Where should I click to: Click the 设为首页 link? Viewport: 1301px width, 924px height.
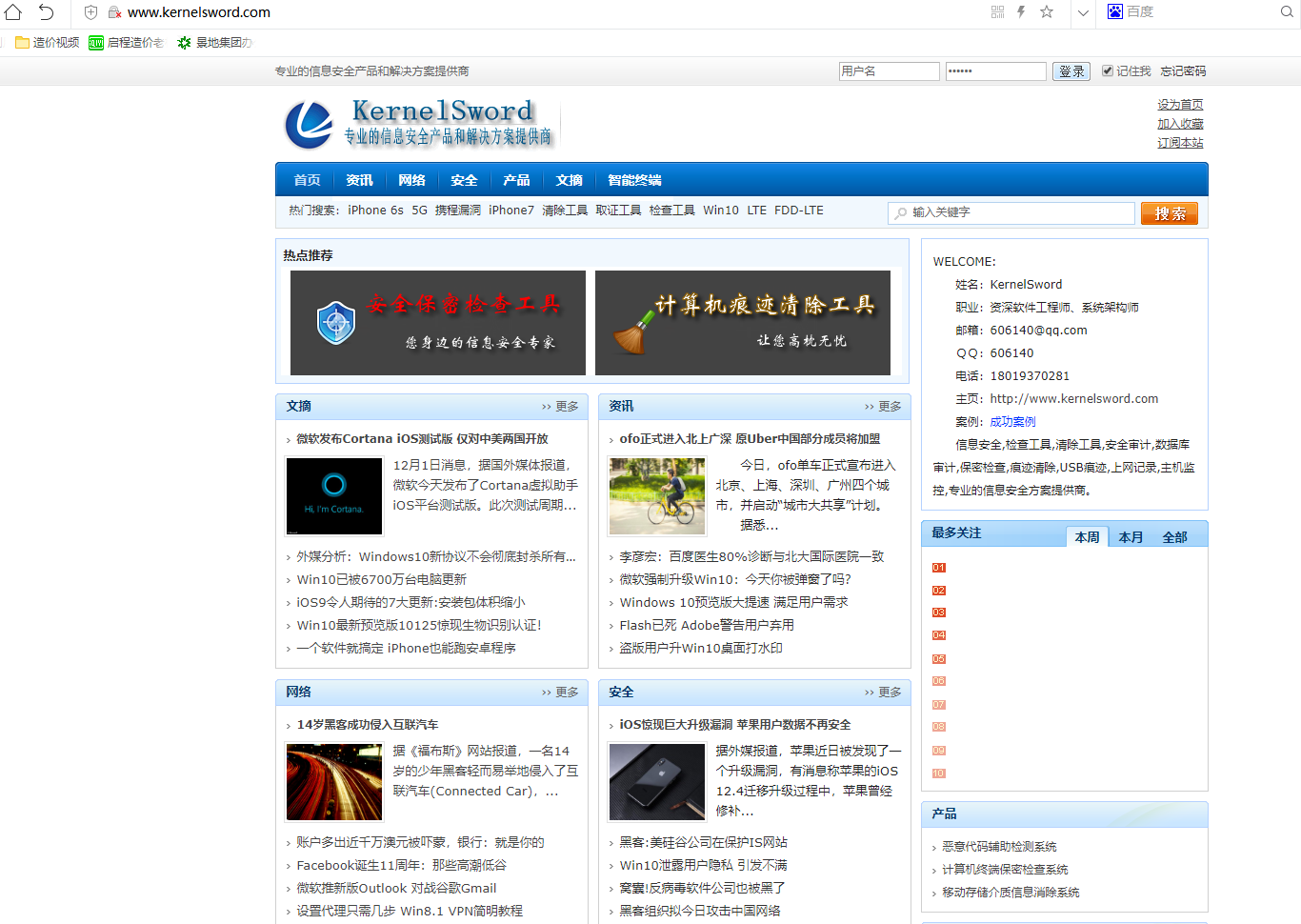[1180, 105]
